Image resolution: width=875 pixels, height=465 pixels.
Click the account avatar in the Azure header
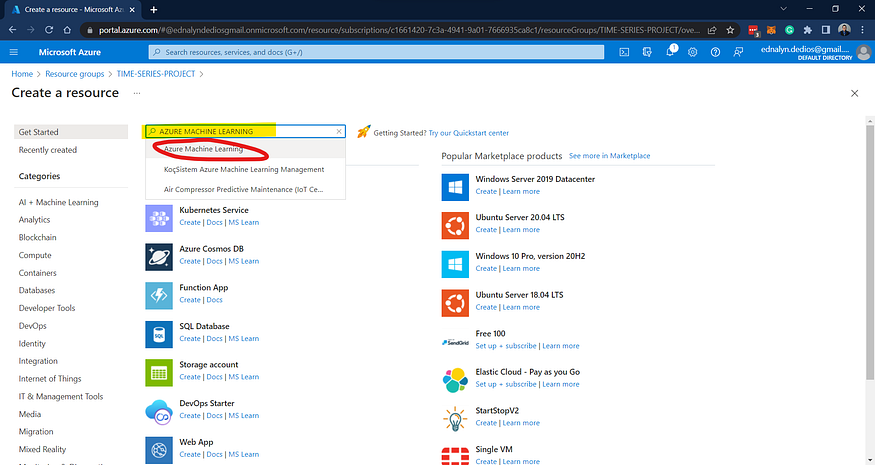point(863,52)
